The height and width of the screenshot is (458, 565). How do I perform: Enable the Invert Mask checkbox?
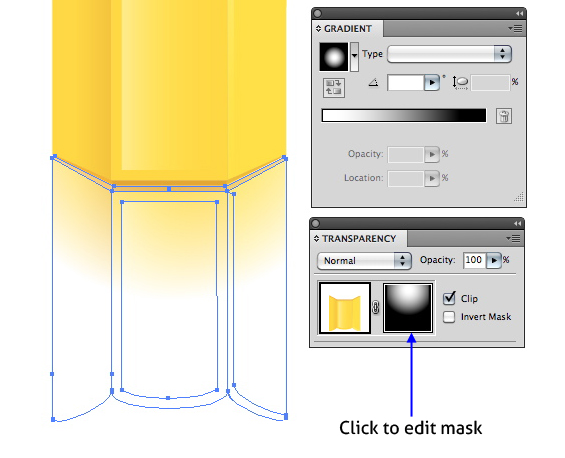point(449,317)
